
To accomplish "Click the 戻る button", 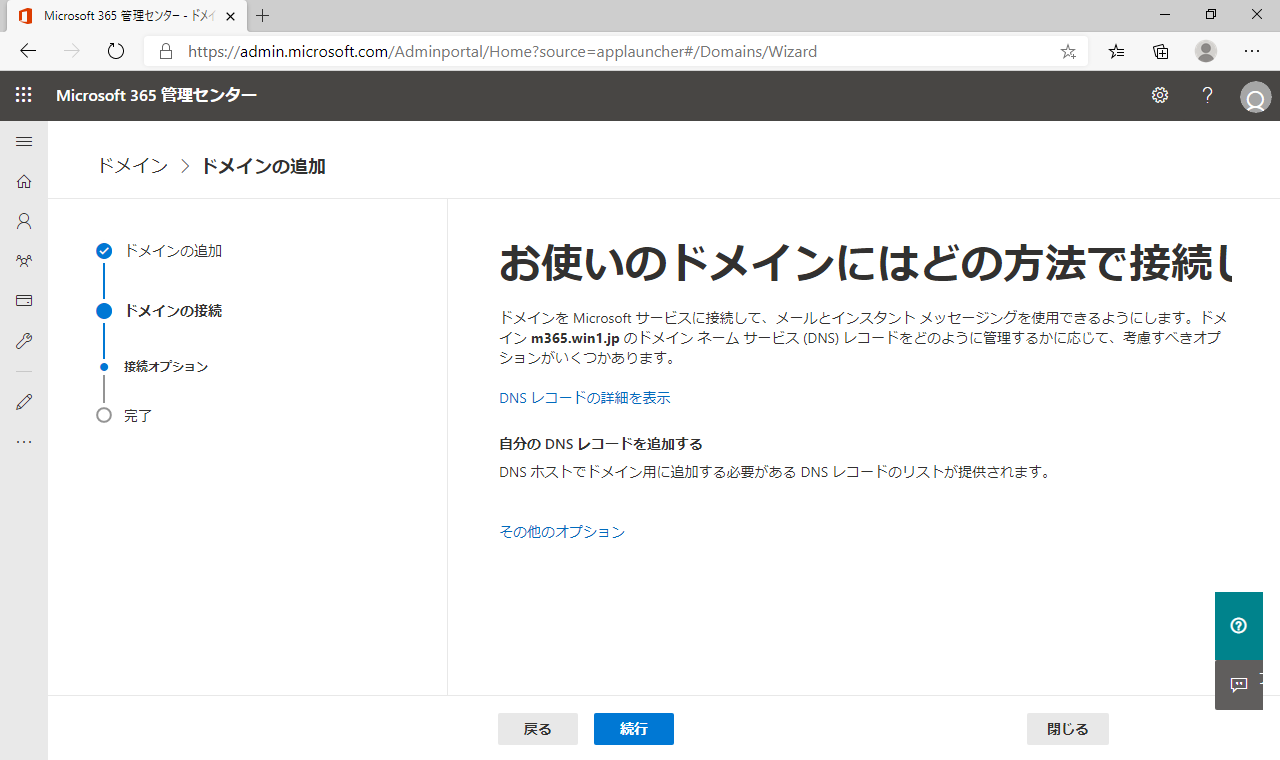I will [x=538, y=729].
